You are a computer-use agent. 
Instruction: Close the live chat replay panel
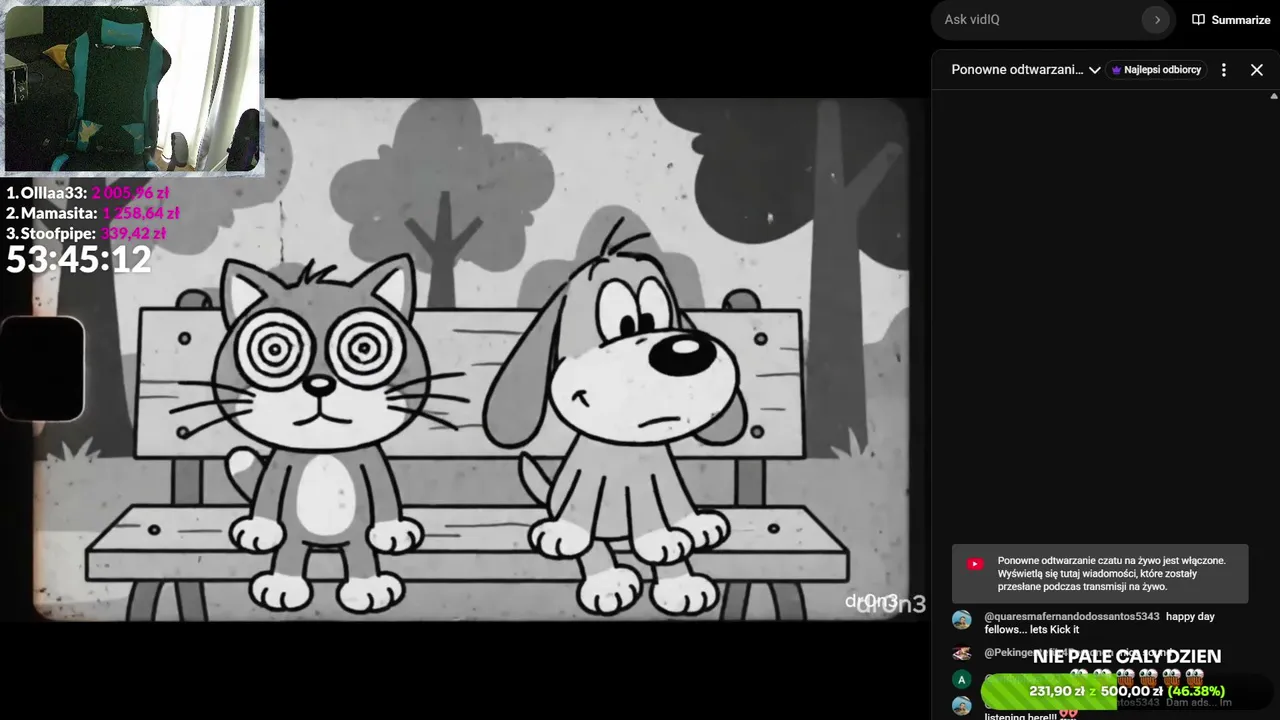coord(1257,70)
